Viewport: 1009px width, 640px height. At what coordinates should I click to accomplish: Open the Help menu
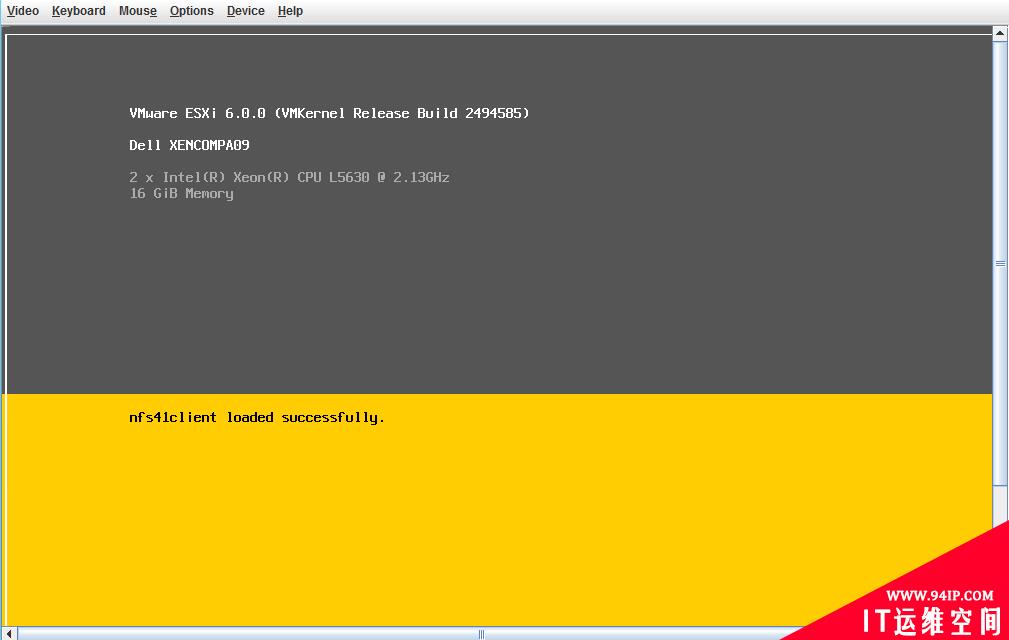[x=290, y=11]
